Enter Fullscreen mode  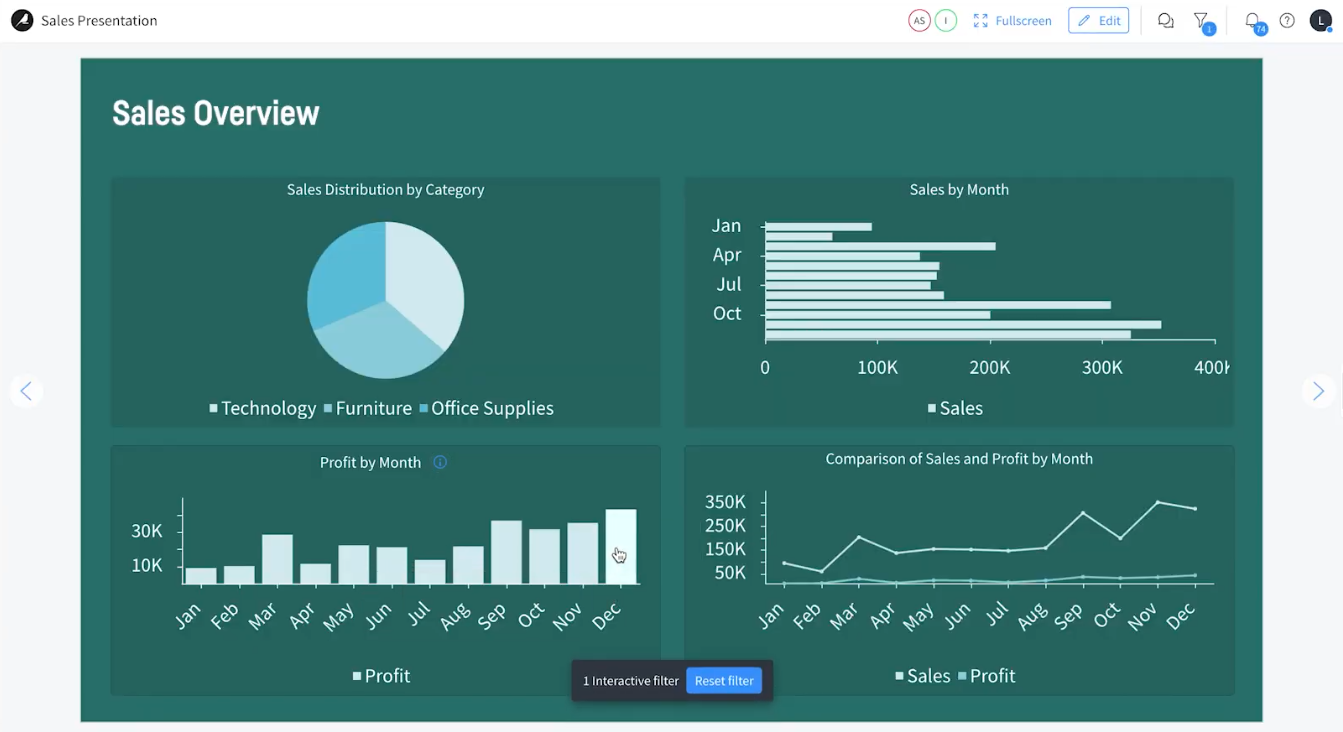coord(1012,21)
